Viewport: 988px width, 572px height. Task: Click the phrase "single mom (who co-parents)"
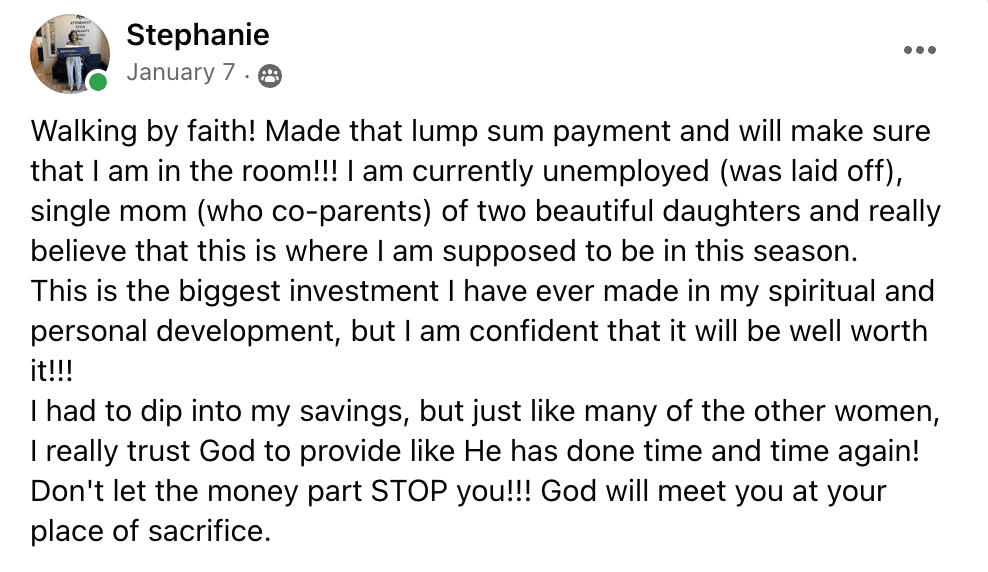click(231, 212)
